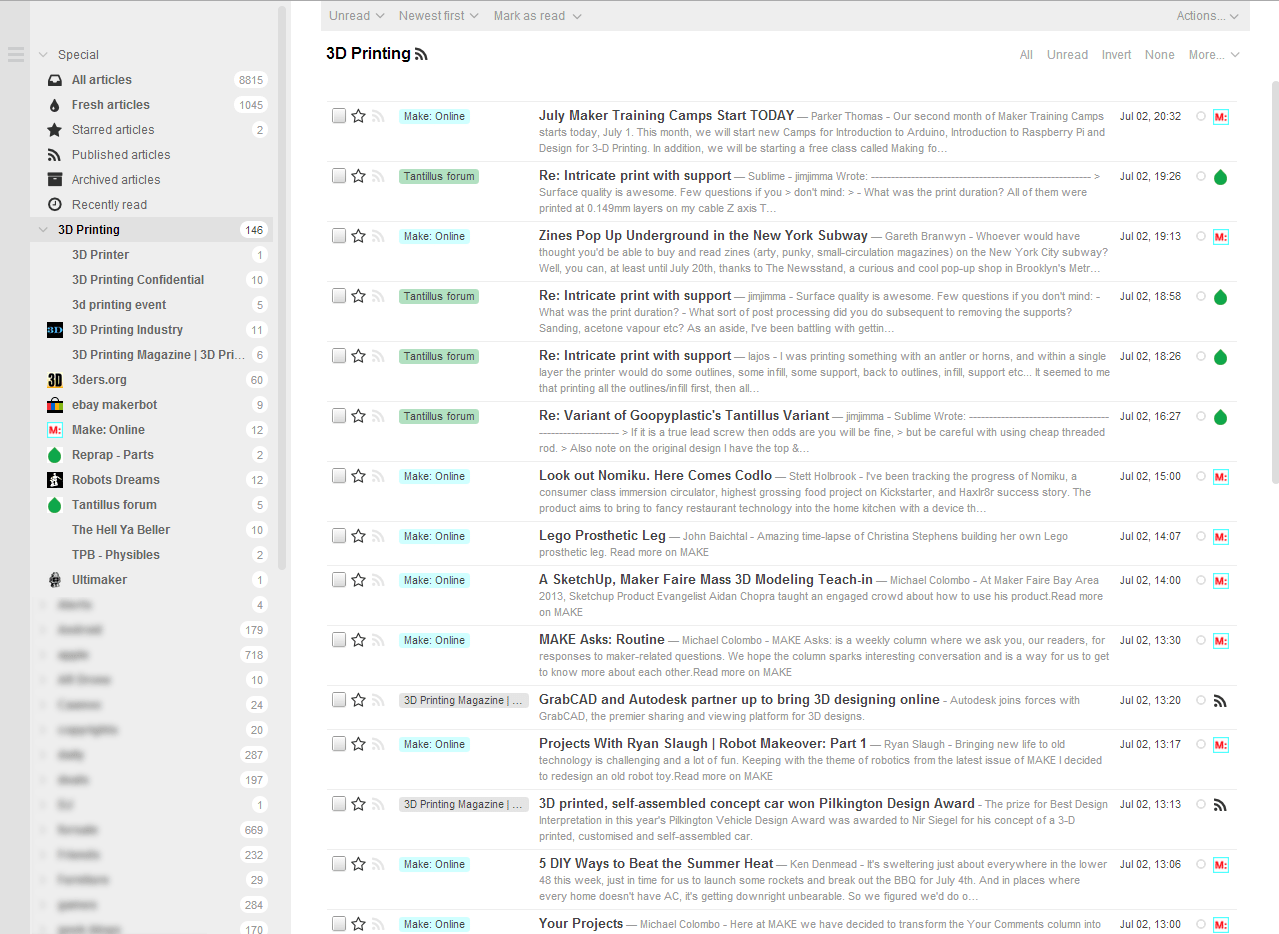Click Ultimaker feed icon
The height and width of the screenshot is (934, 1279).
click(55, 580)
